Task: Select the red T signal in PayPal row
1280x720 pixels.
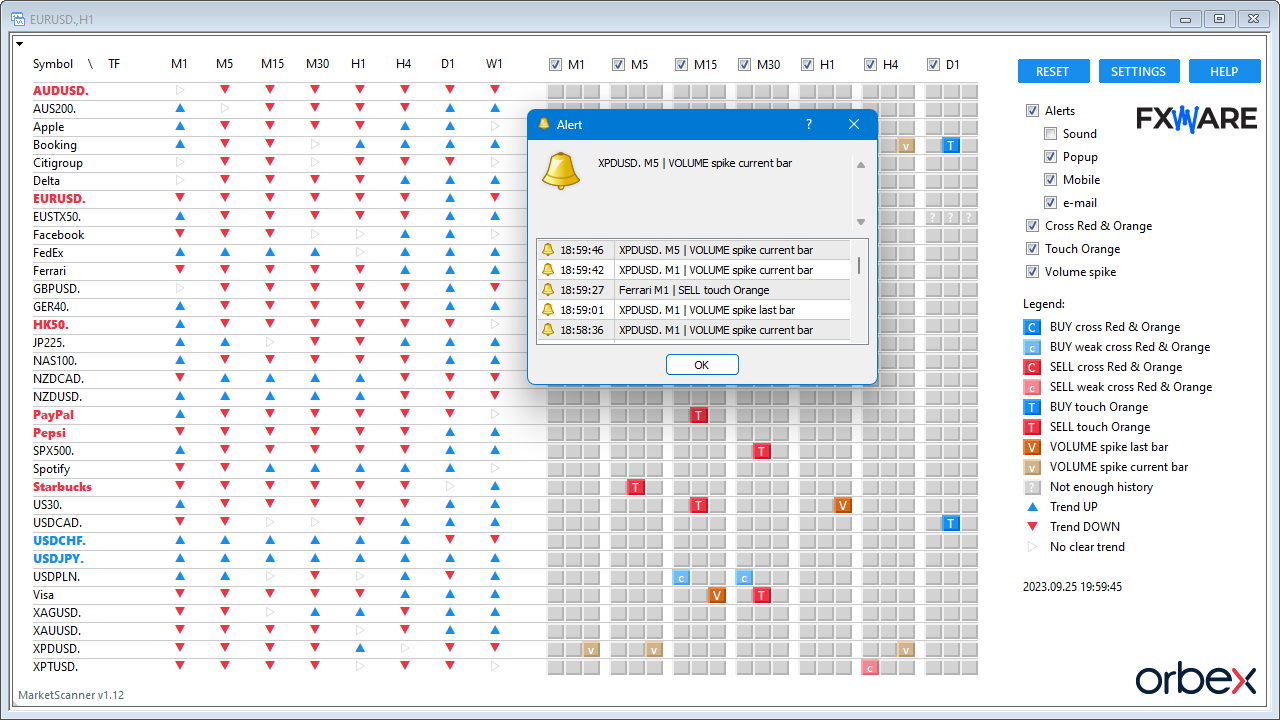Action: tap(699, 415)
